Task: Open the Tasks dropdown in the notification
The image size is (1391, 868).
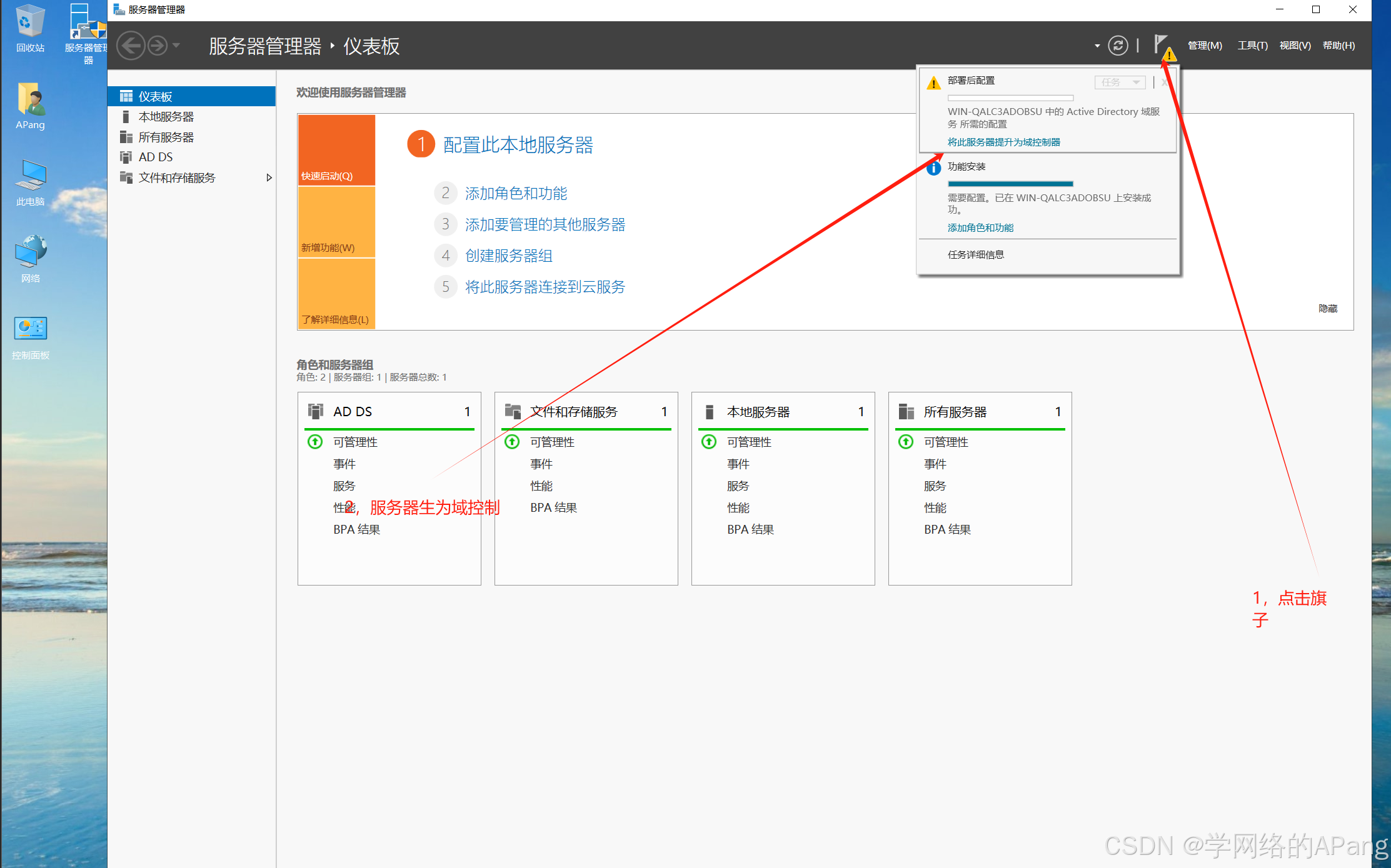Action: pos(1120,82)
